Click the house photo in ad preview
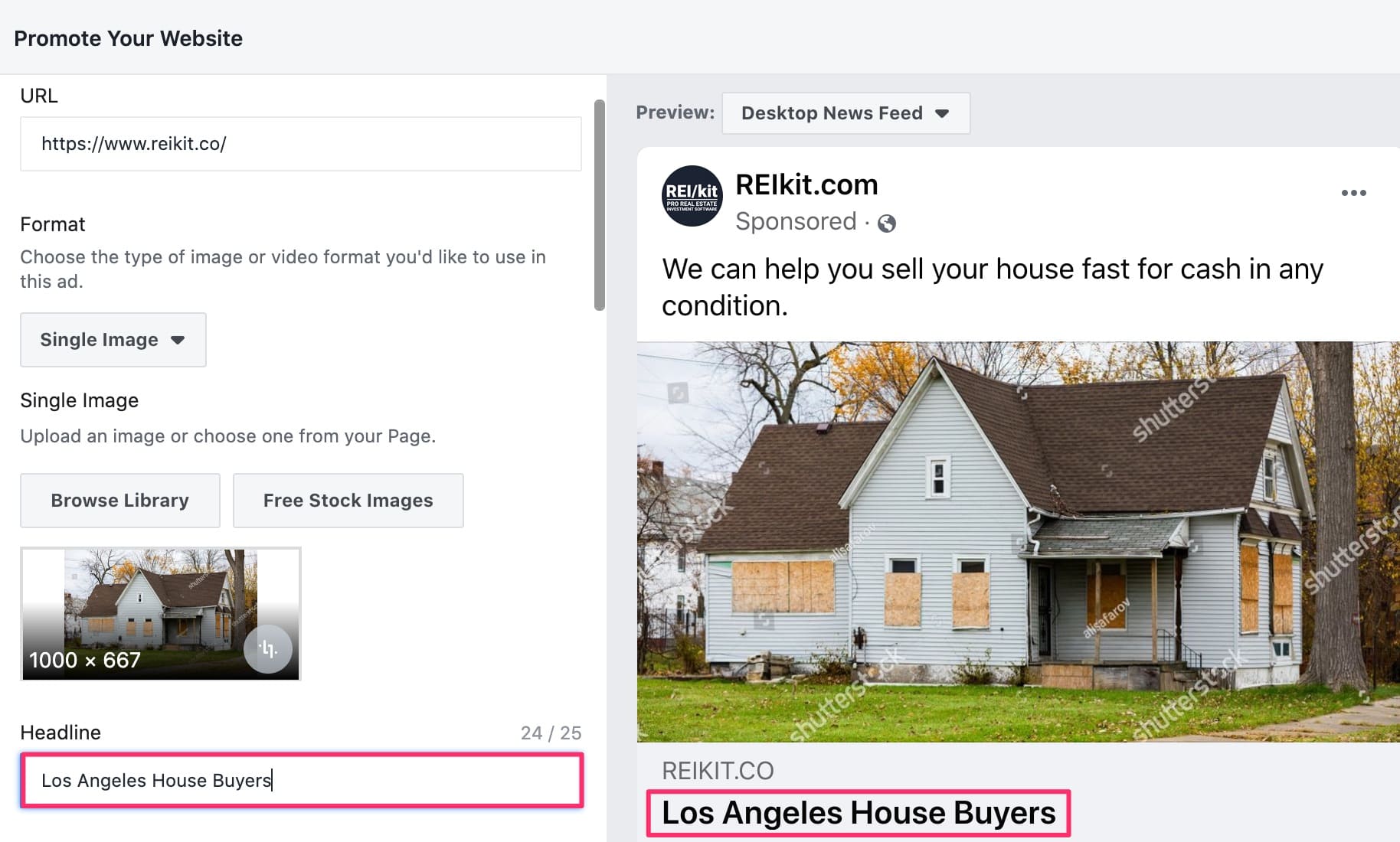 click(x=1018, y=542)
